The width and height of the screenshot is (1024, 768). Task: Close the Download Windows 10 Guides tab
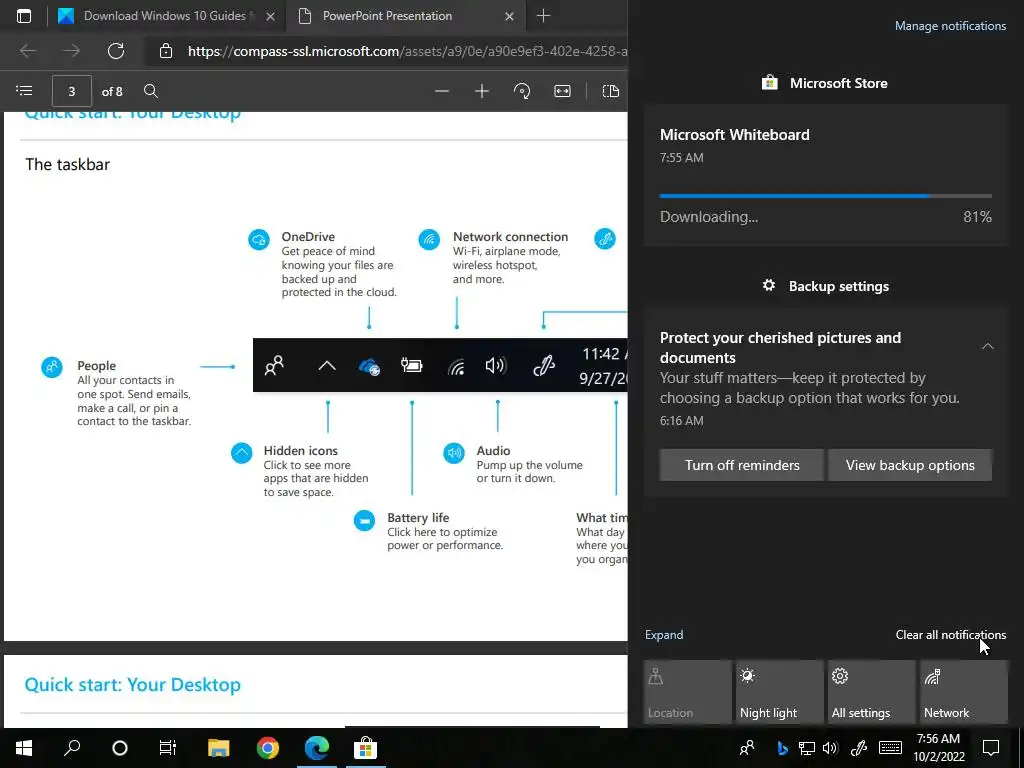point(270,16)
